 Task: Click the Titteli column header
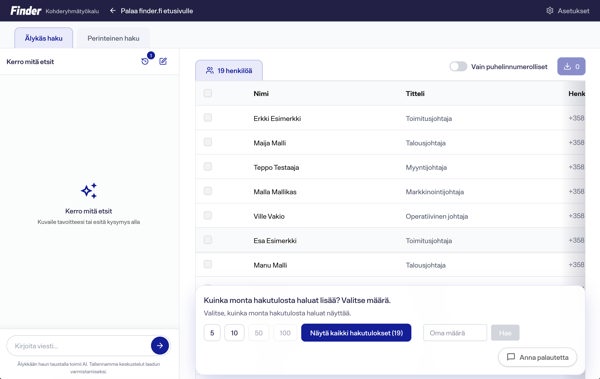point(415,93)
